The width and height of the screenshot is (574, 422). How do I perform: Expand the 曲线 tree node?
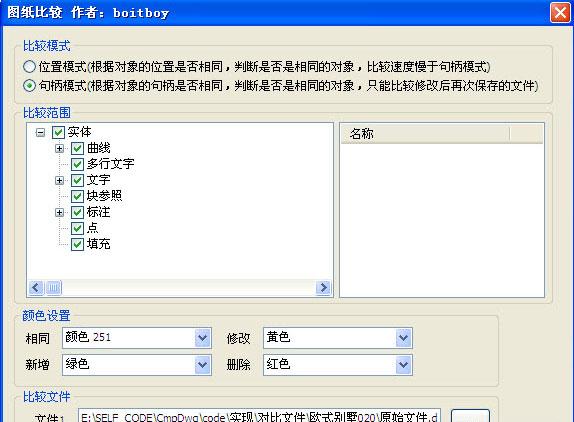pos(59,149)
